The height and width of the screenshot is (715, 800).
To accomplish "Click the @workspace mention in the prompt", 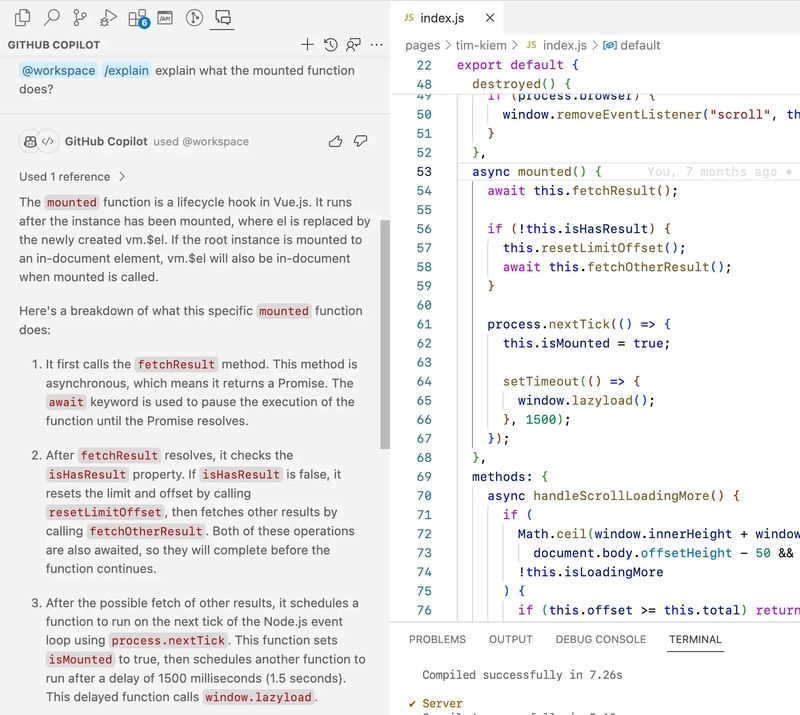I will (x=58, y=70).
